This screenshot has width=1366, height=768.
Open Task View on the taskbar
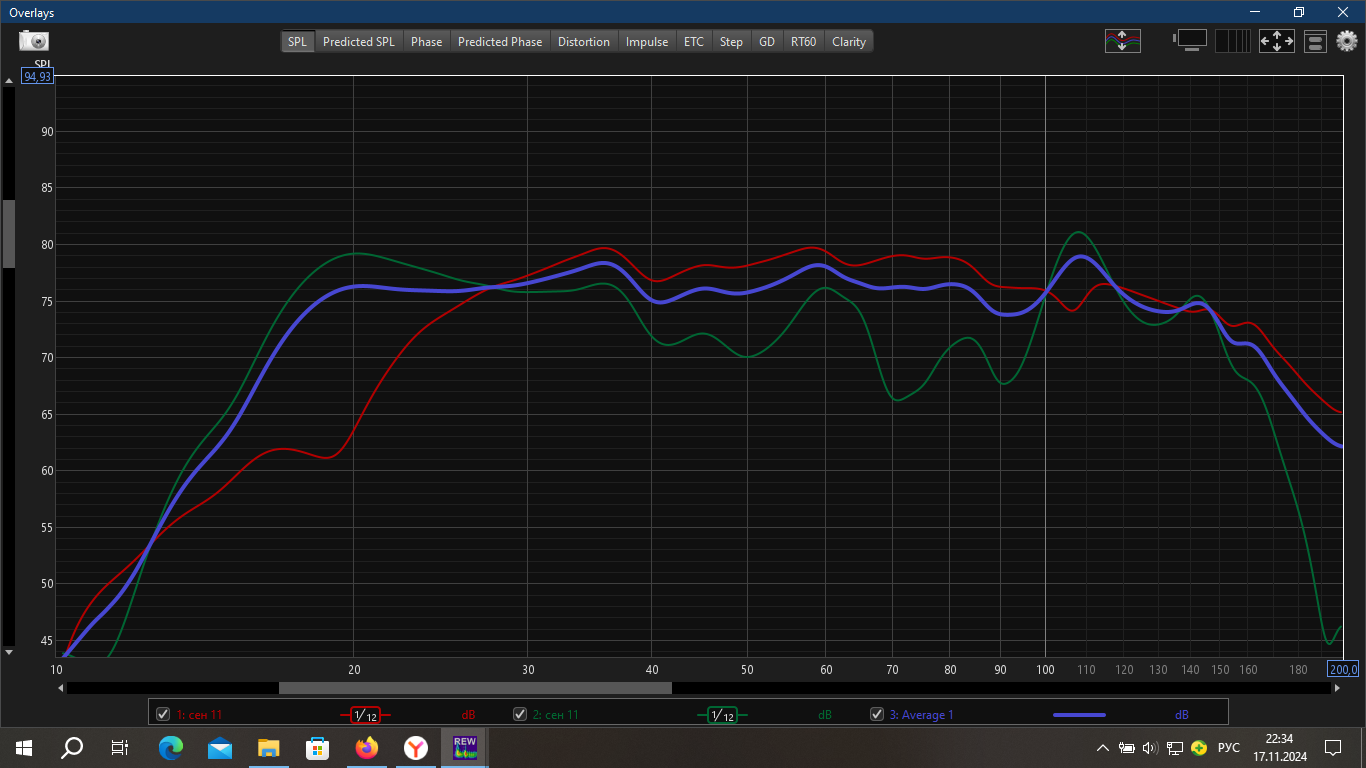[x=120, y=747]
